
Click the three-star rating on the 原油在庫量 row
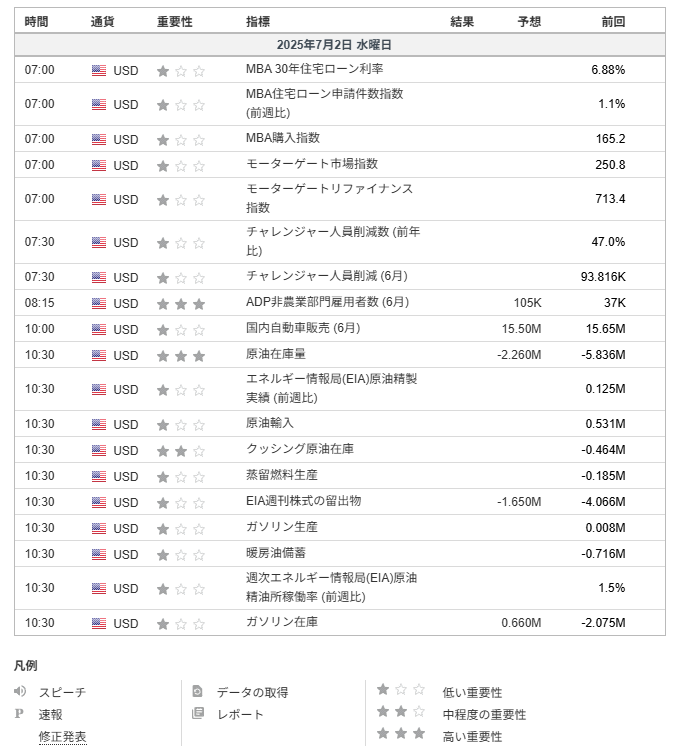(x=181, y=356)
